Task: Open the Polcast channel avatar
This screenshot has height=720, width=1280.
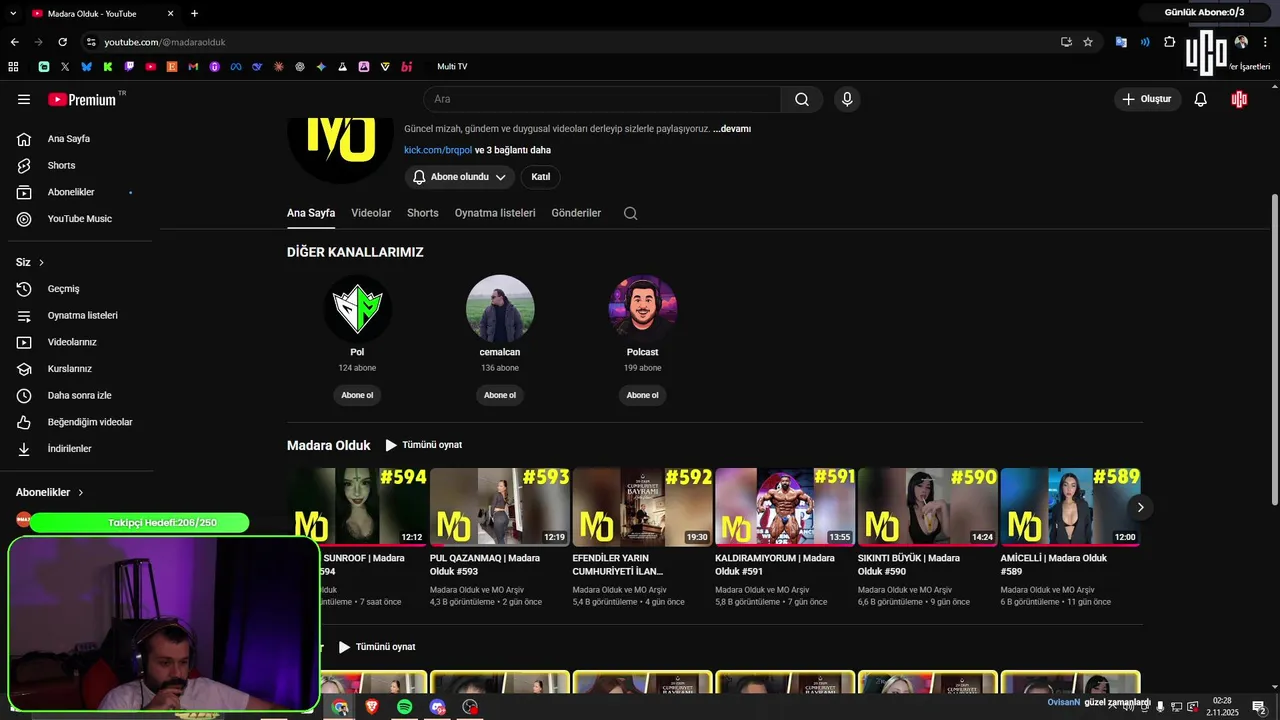Action: tap(643, 309)
